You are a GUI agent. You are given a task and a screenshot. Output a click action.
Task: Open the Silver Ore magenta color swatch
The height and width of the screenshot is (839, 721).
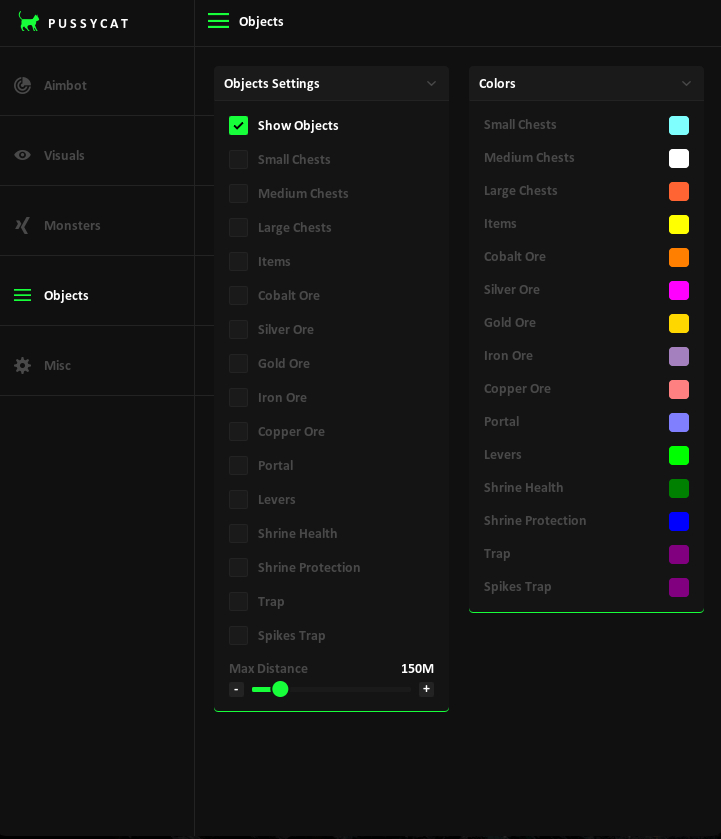[x=679, y=290]
